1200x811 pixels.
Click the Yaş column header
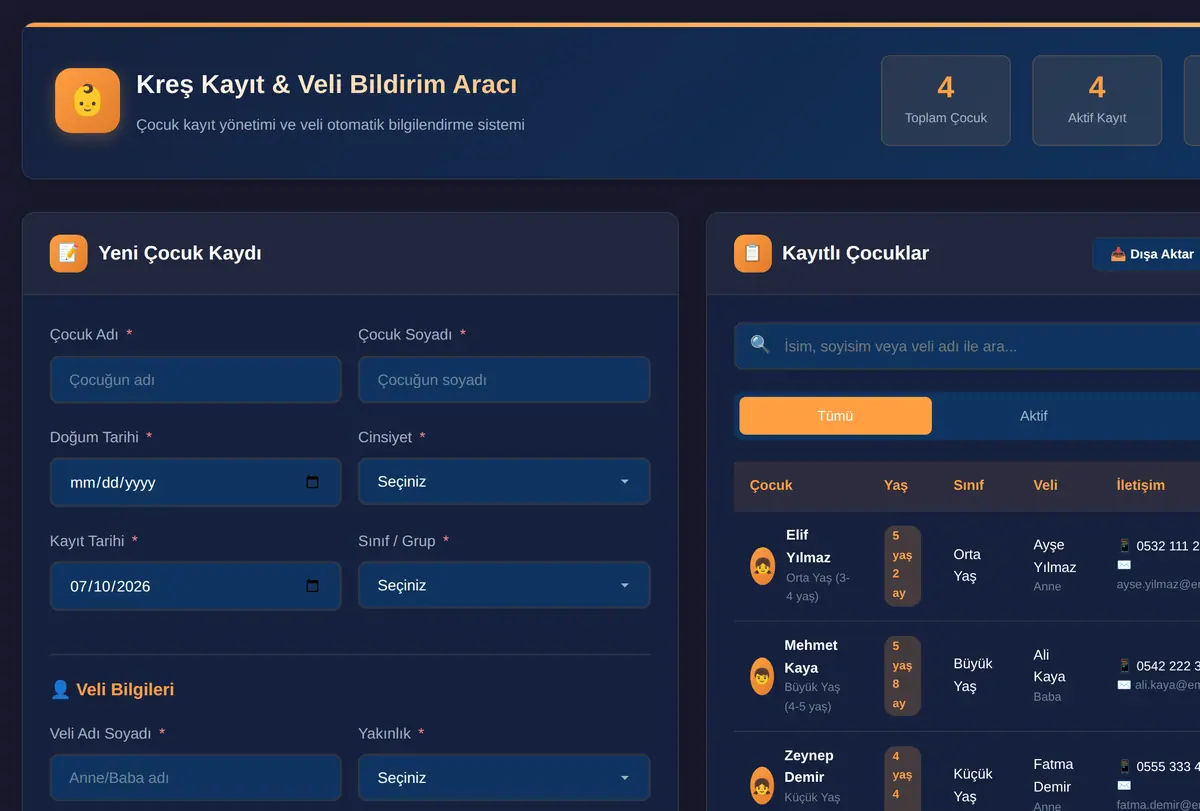pos(896,485)
